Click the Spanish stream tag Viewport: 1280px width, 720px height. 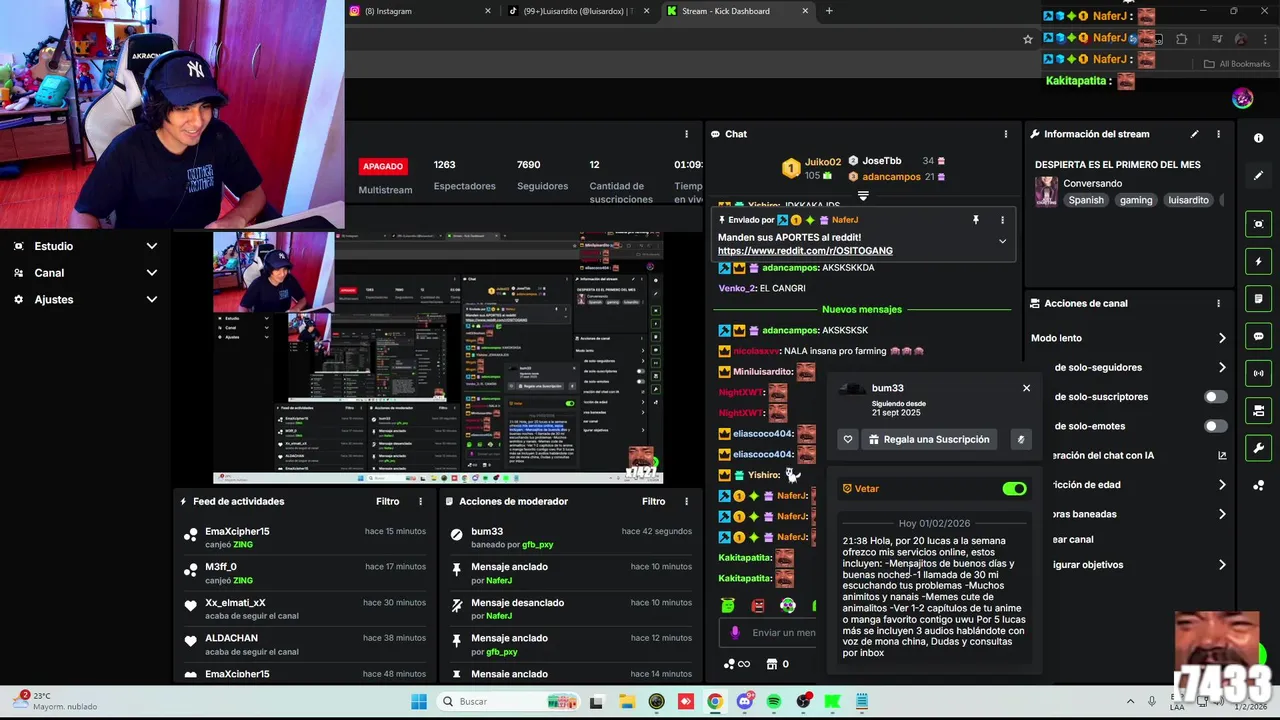pos(1086,200)
